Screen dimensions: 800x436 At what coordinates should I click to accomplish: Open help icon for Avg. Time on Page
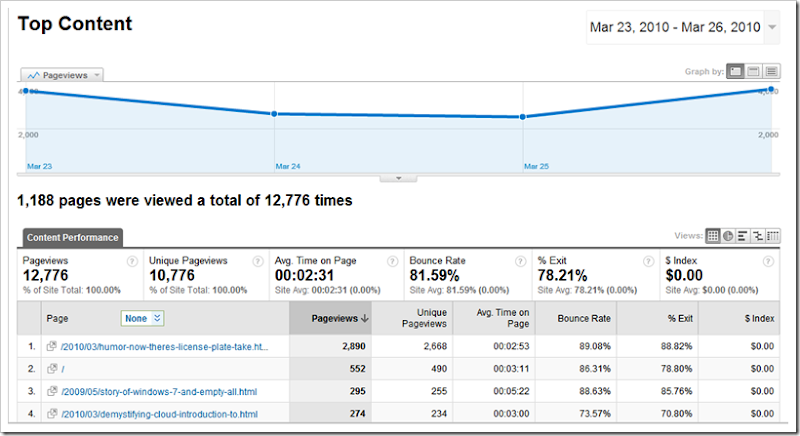point(392,262)
